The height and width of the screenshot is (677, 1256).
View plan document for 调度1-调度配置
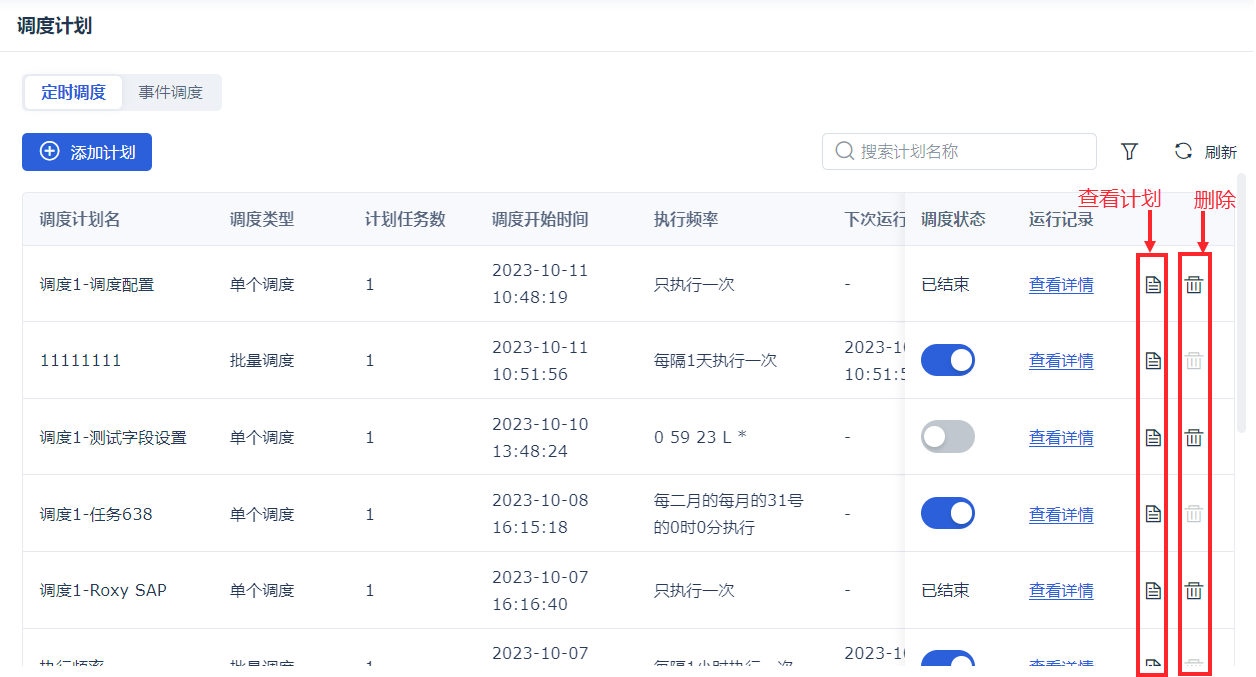point(1153,285)
